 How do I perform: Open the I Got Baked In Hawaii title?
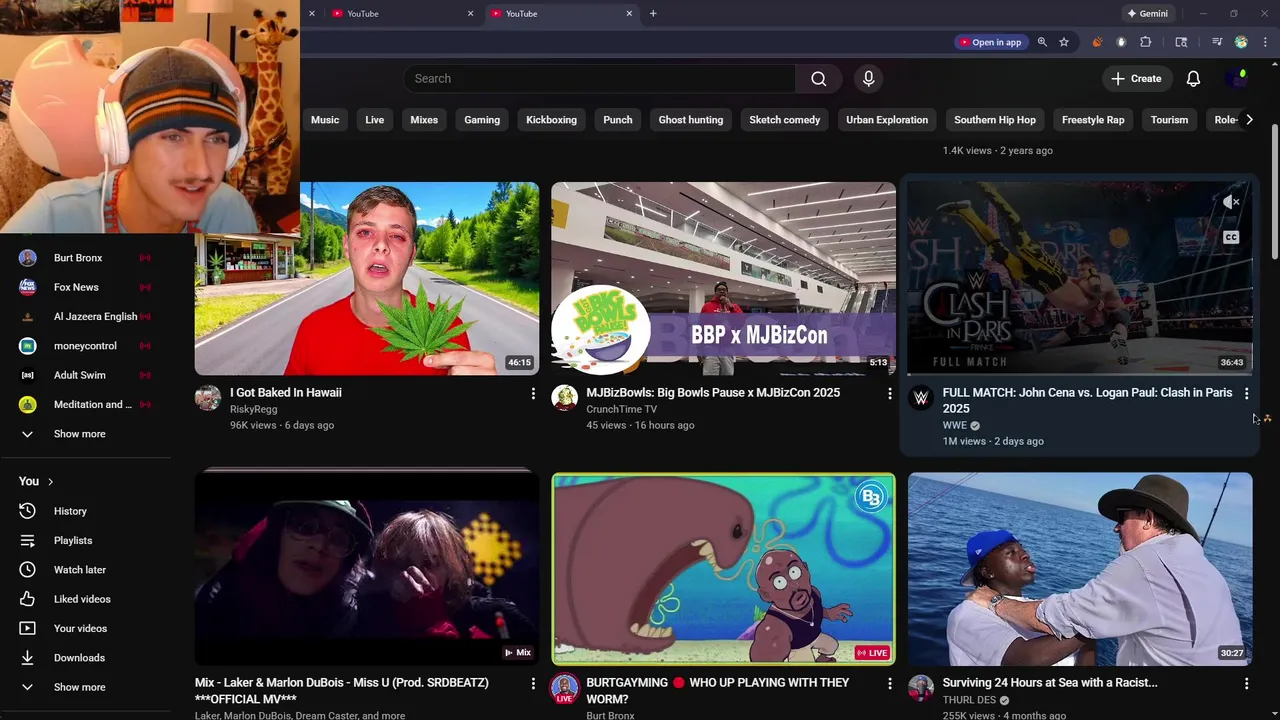(286, 393)
